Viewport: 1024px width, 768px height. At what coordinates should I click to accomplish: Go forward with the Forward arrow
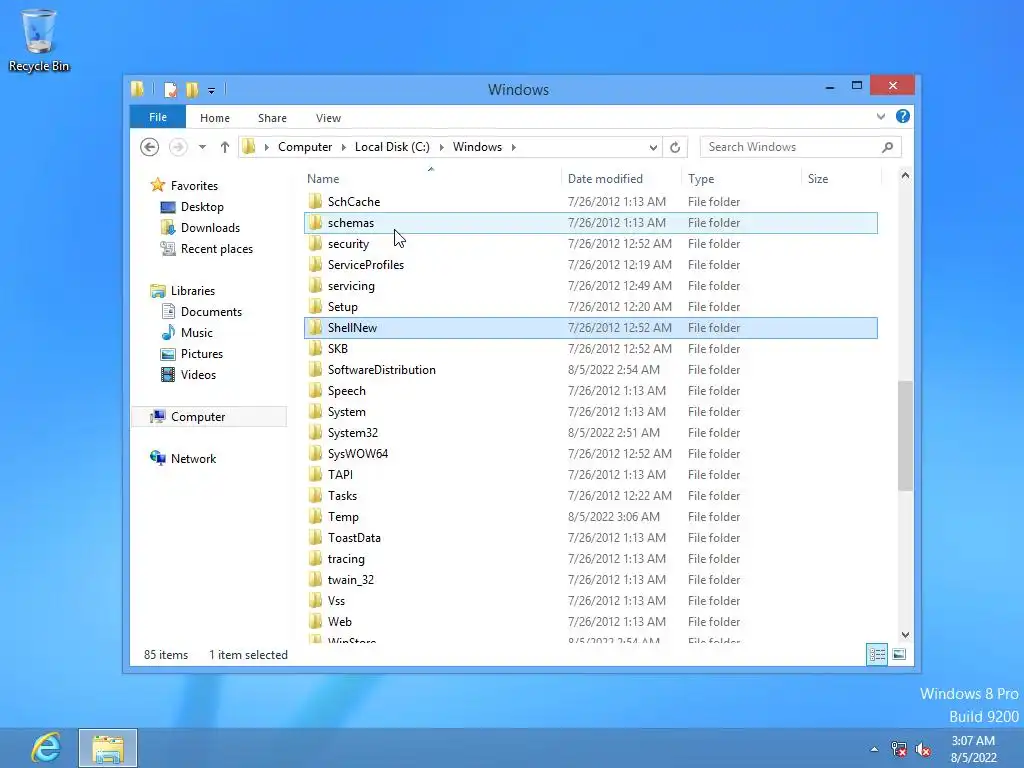(178, 147)
